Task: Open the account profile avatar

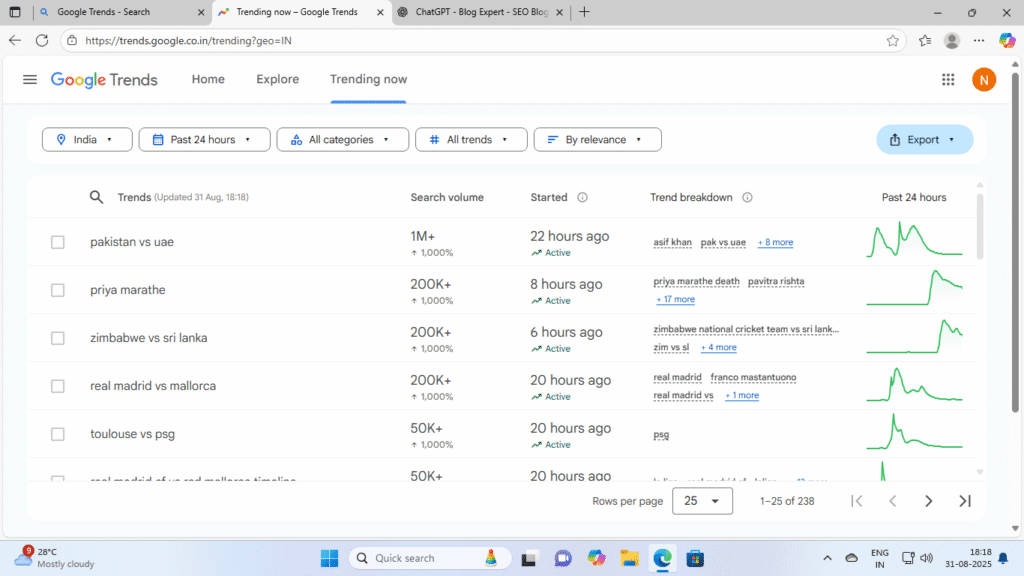Action: pos(984,80)
